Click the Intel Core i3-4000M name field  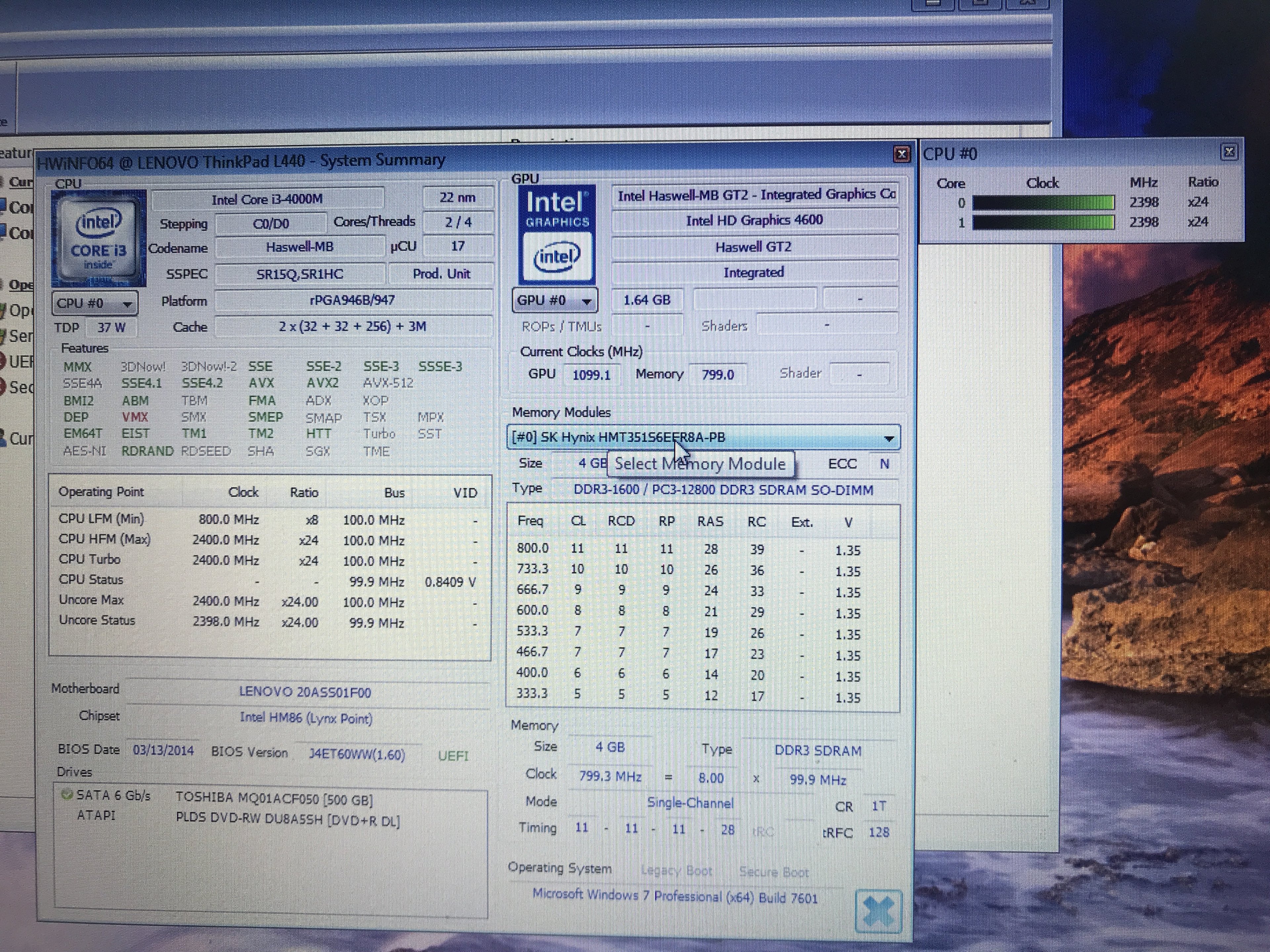(267, 200)
